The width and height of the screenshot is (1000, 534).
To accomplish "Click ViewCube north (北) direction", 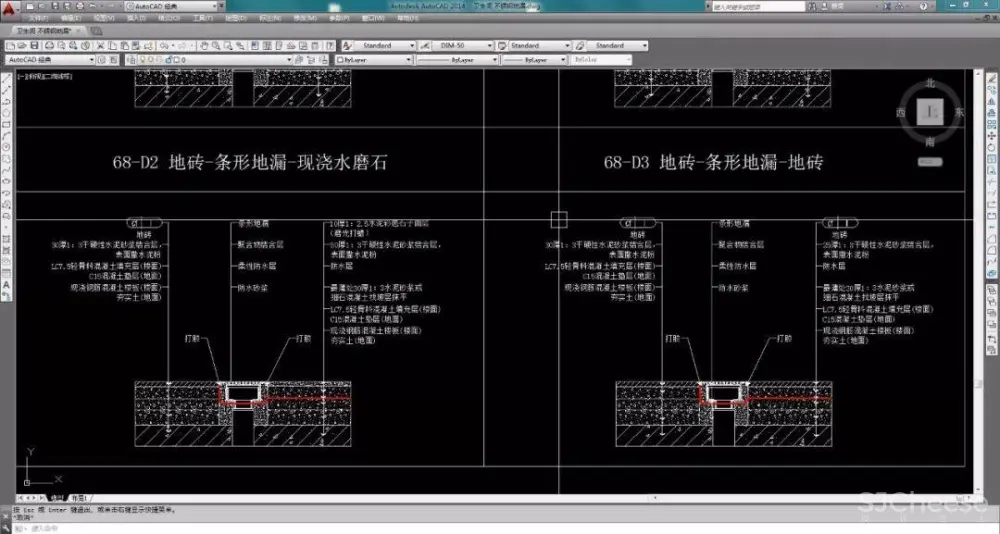I will 930,83.
